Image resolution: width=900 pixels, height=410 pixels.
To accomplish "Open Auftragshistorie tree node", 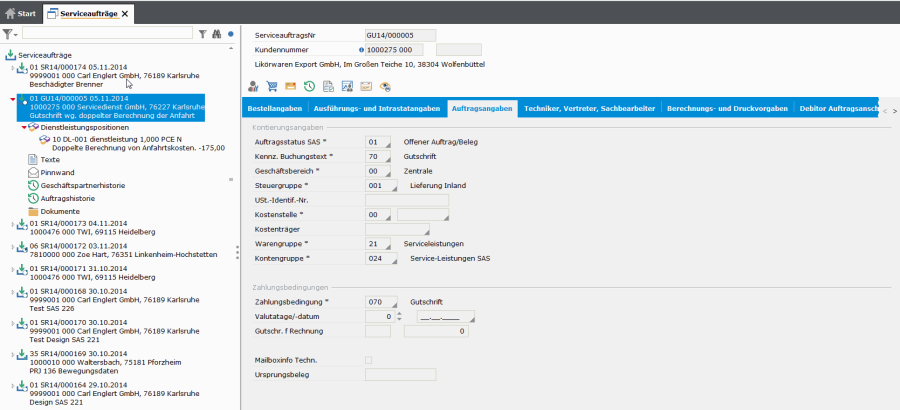I will tap(68, 198).
